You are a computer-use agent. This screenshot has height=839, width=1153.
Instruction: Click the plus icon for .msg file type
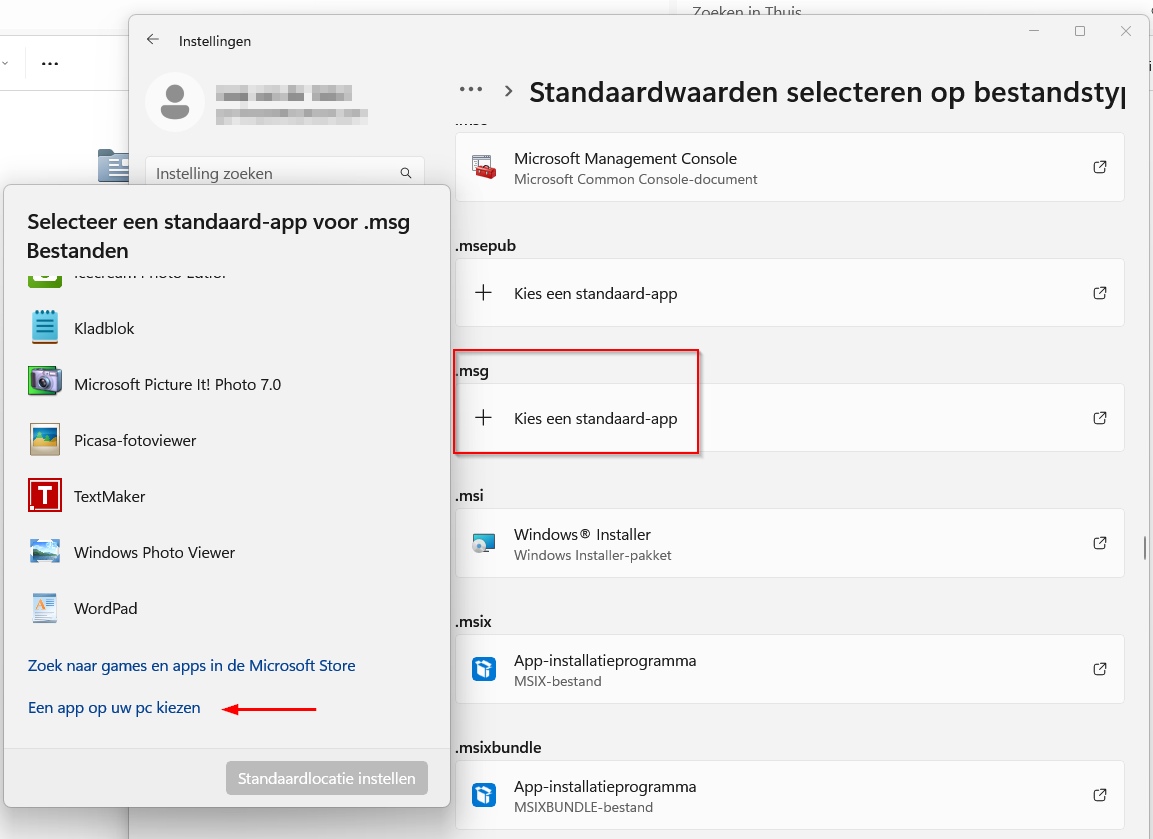point(484,417)
